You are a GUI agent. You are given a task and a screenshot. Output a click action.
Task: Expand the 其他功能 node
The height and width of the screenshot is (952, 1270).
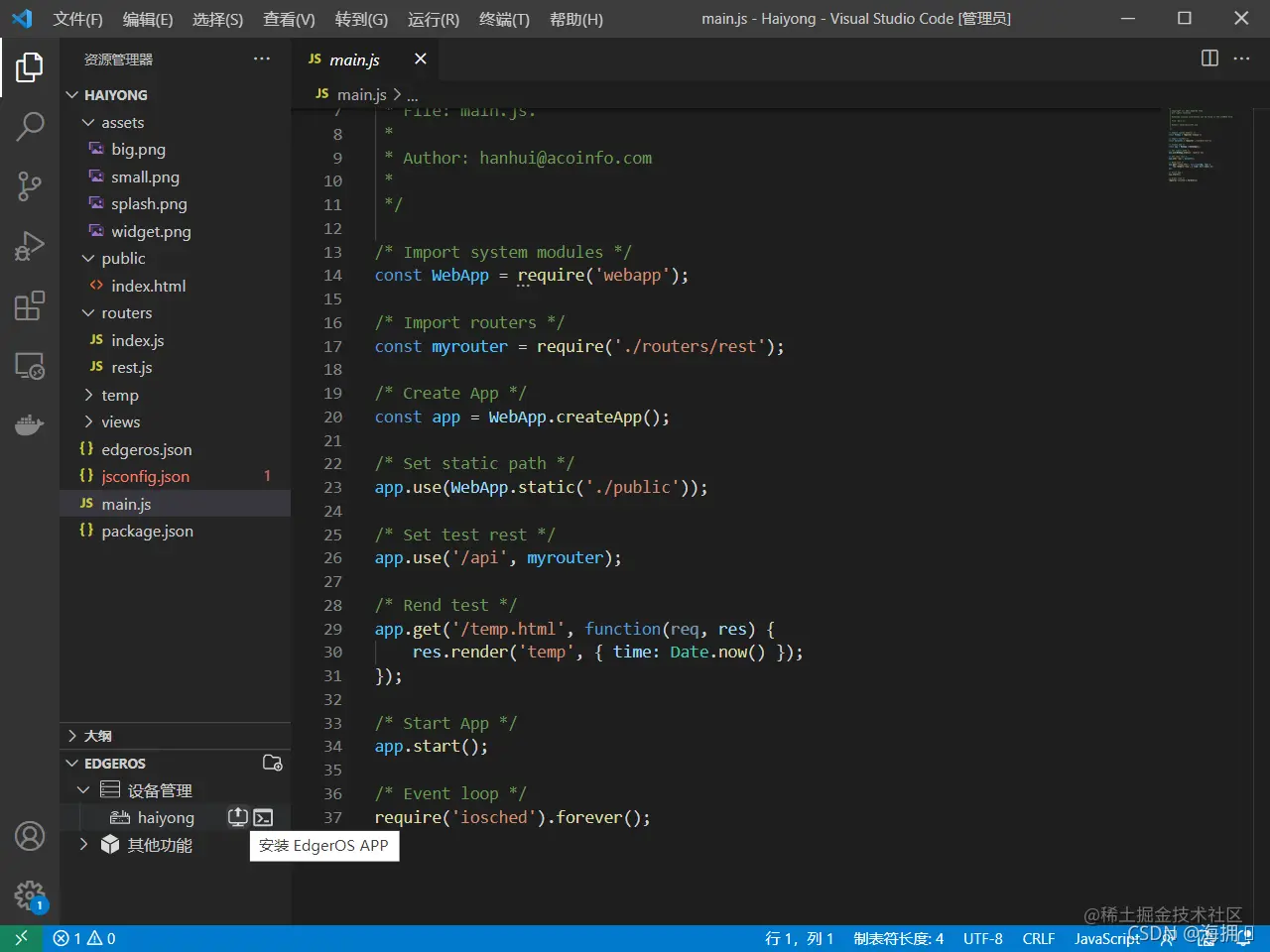coord(175,845)
